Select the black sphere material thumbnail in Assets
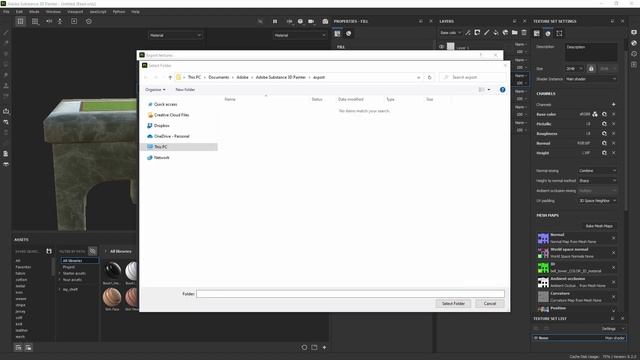Image resolution: width=640 pixels, height=360 pixels. (112, 270)
